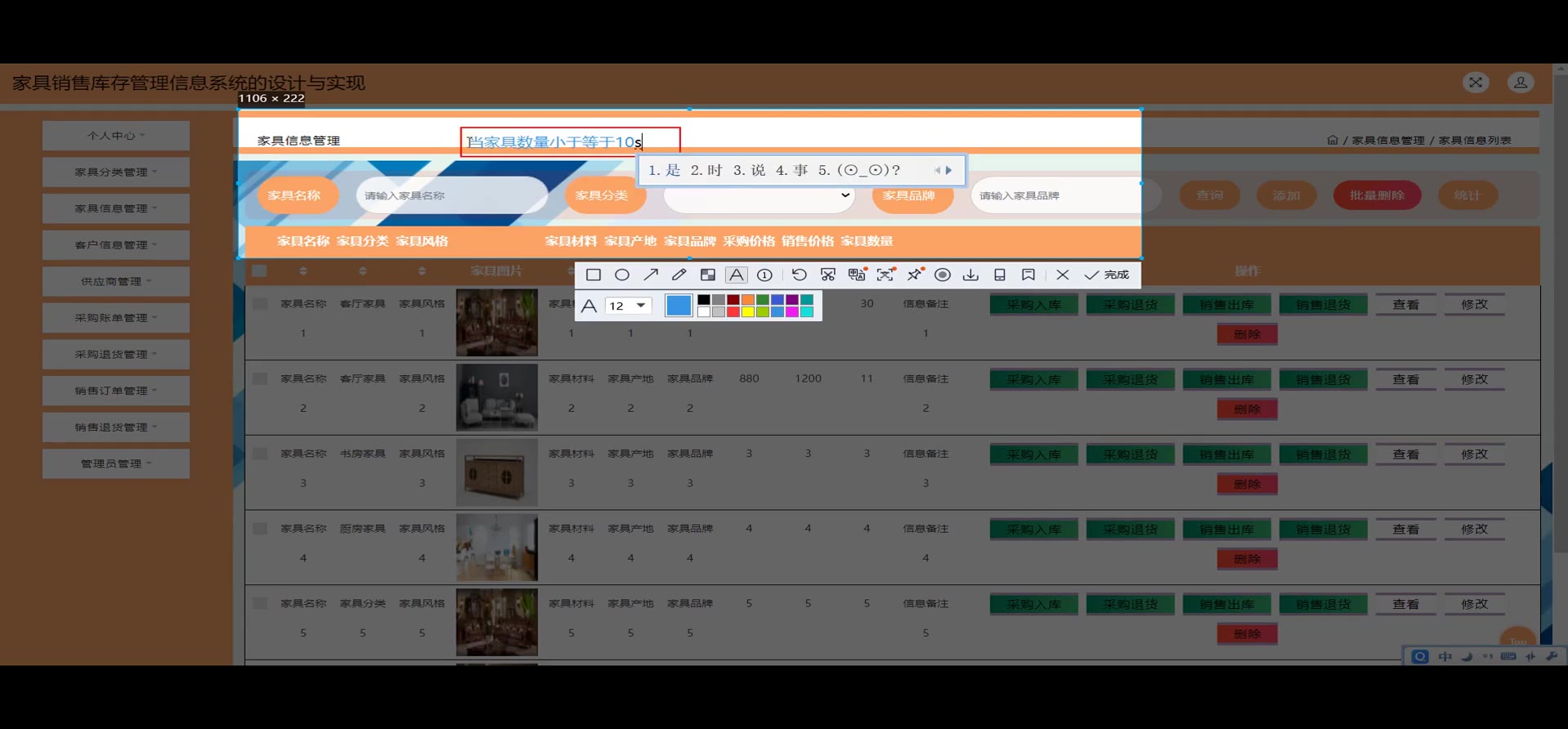Select the arrow annotation tool
This screenshot has width=1568, height=729.
651,275
